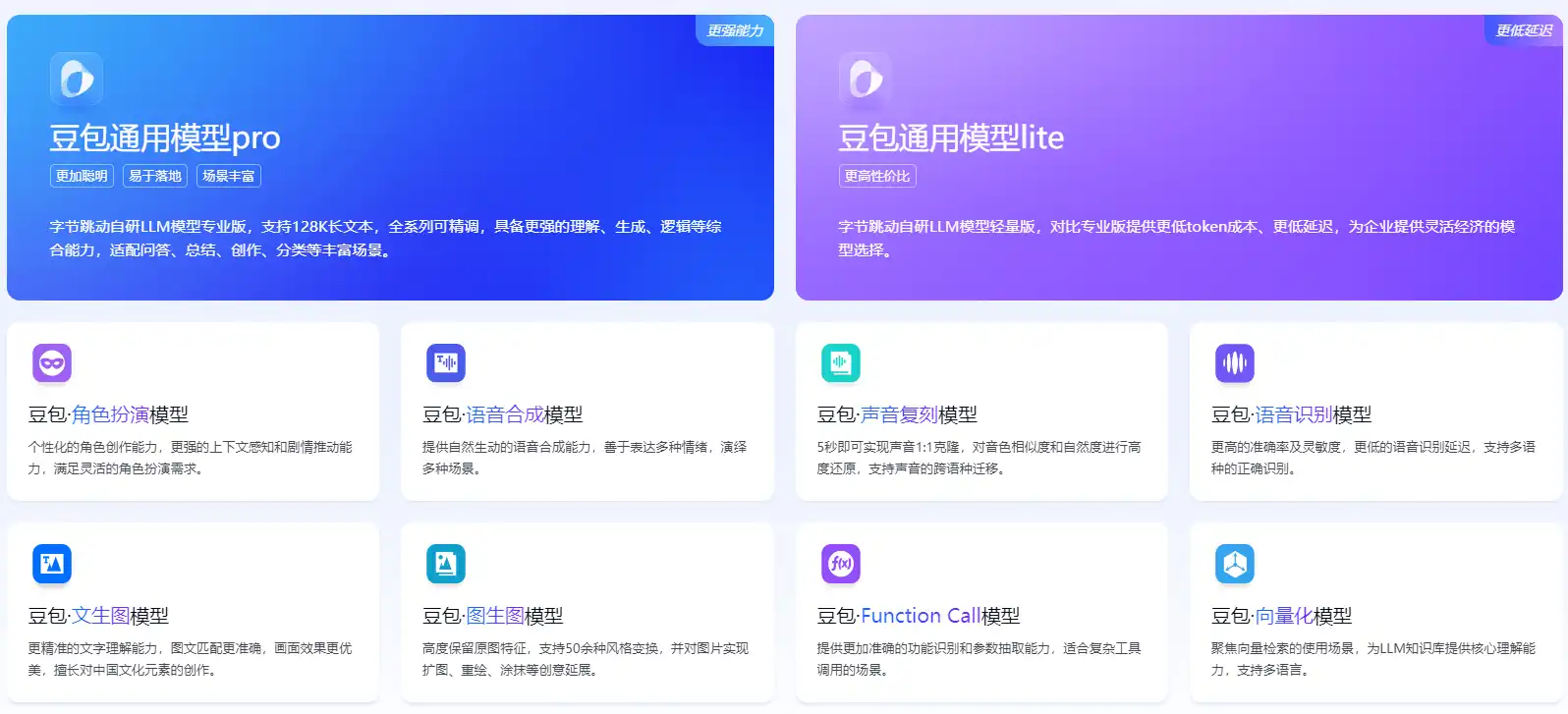
Task: Open the 豆包·图生图模型 heading
Action: coord(493,616)
